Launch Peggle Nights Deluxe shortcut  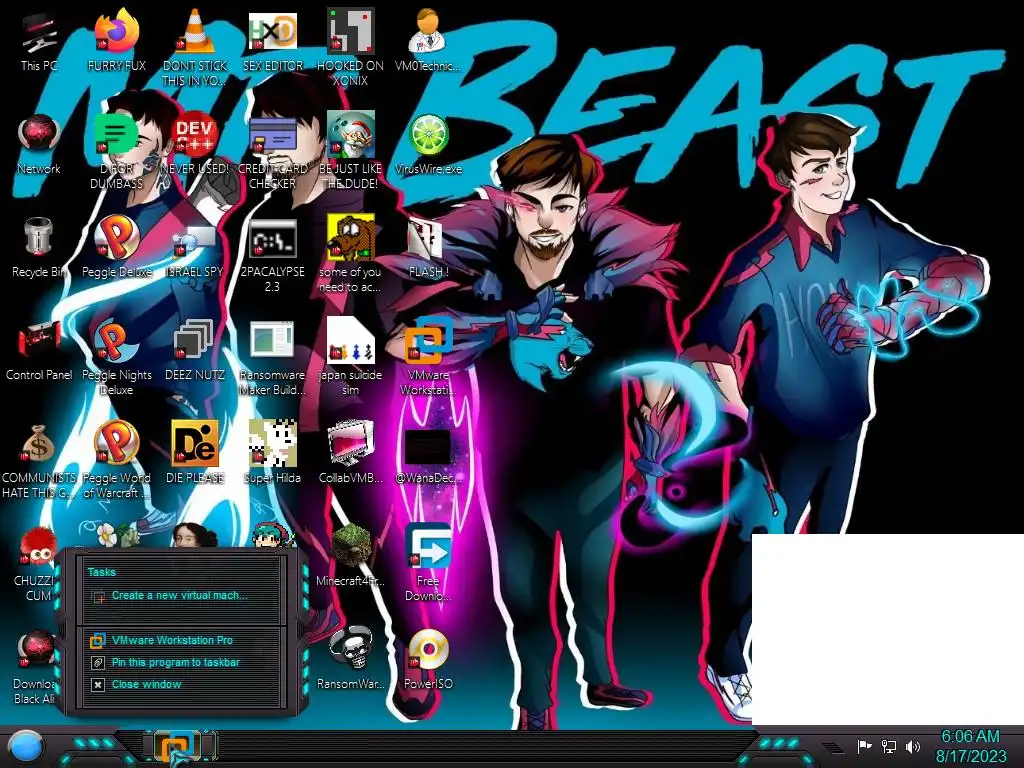[x=116, y=358]
